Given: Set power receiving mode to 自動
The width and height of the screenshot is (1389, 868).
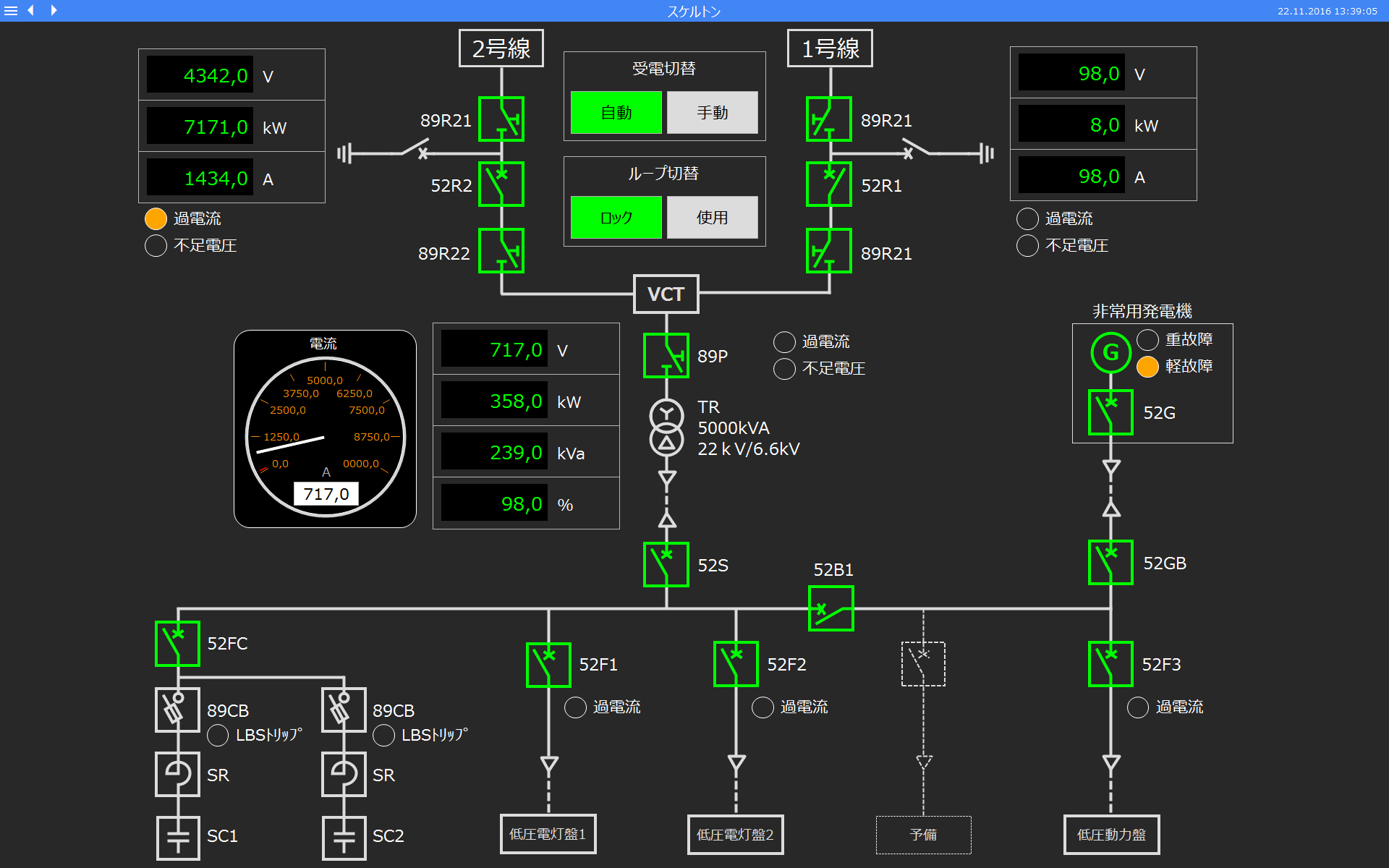Looking at the screenshot, I should [x=616, y=113].
